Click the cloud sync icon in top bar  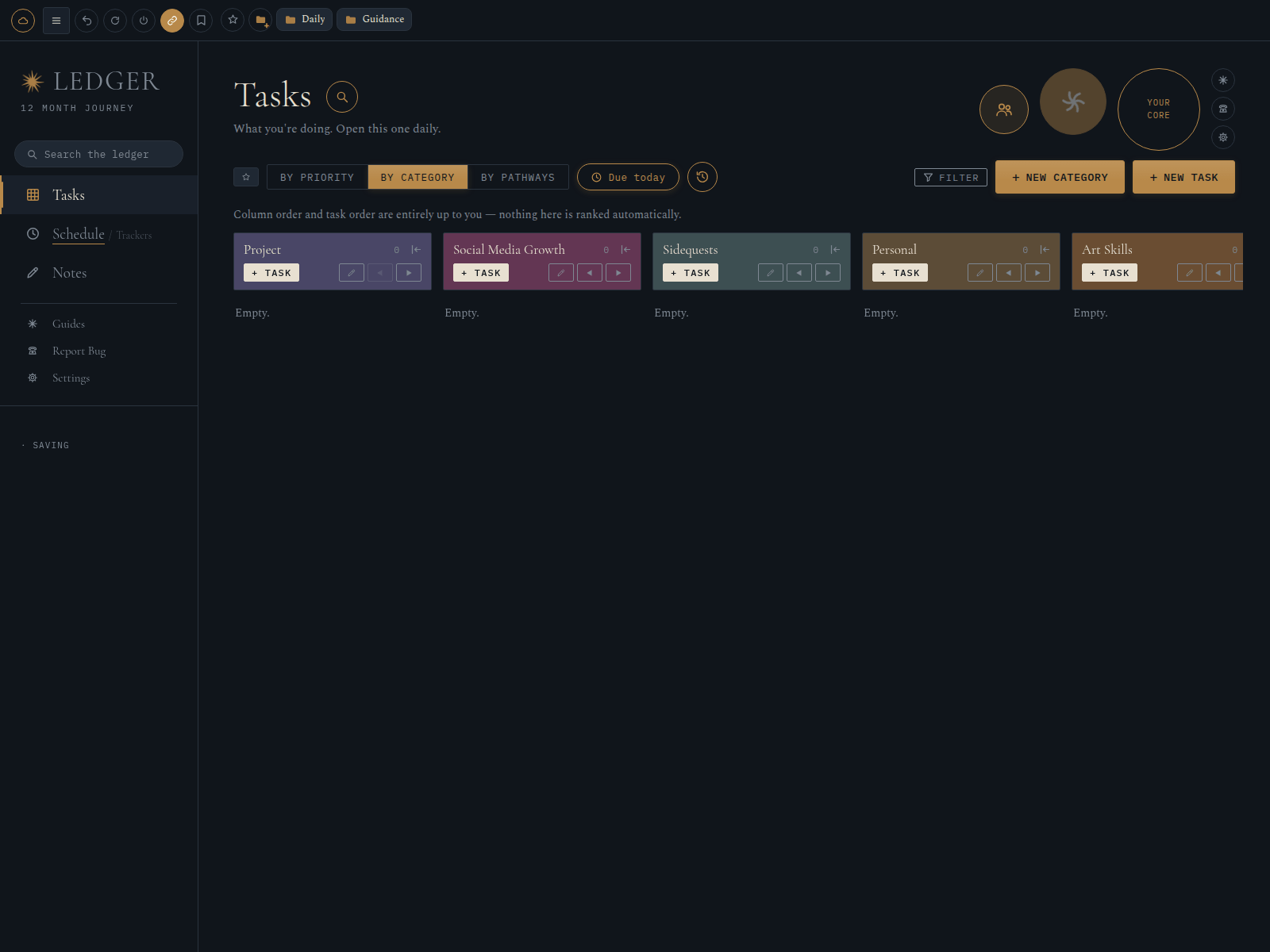(23, 21)
